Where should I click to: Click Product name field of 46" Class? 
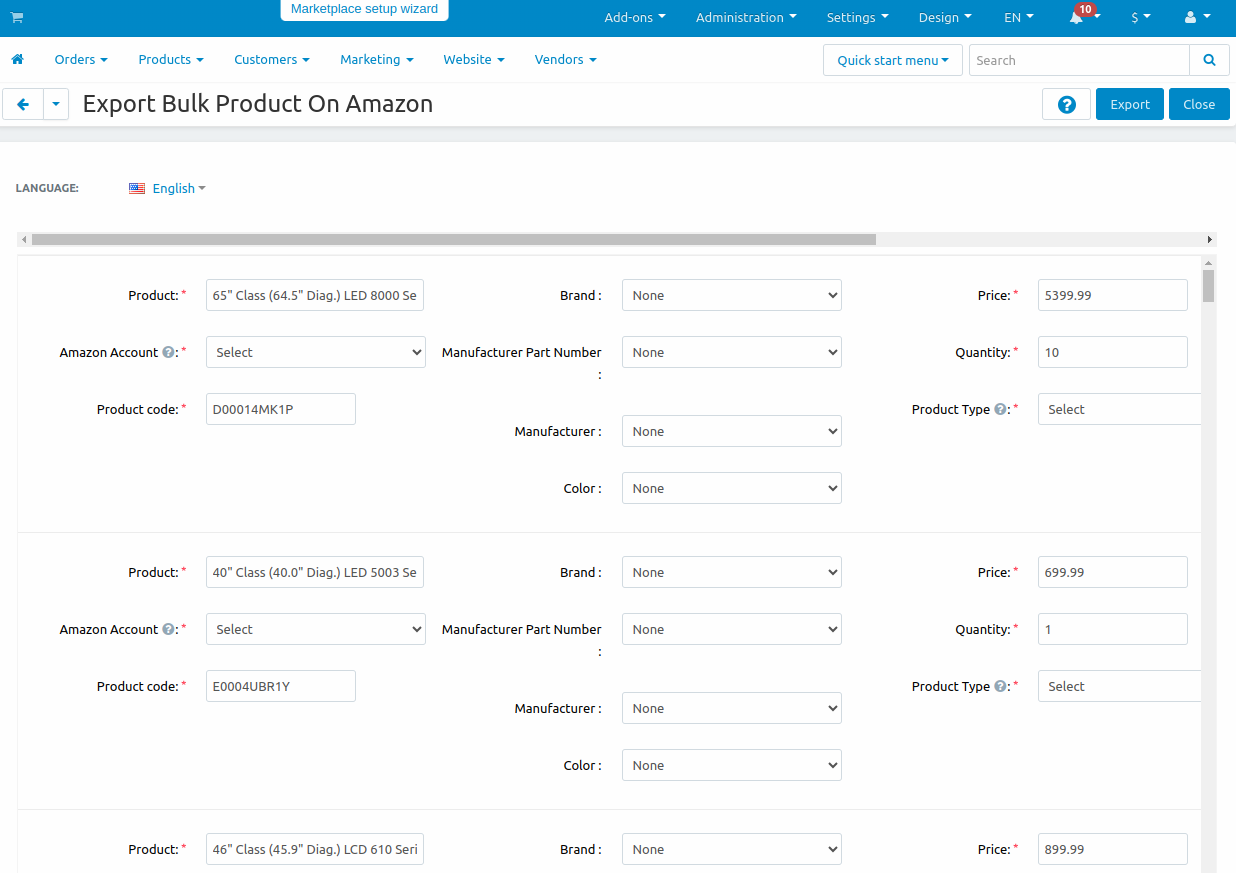pyautogui.click(x=315, y=849)
